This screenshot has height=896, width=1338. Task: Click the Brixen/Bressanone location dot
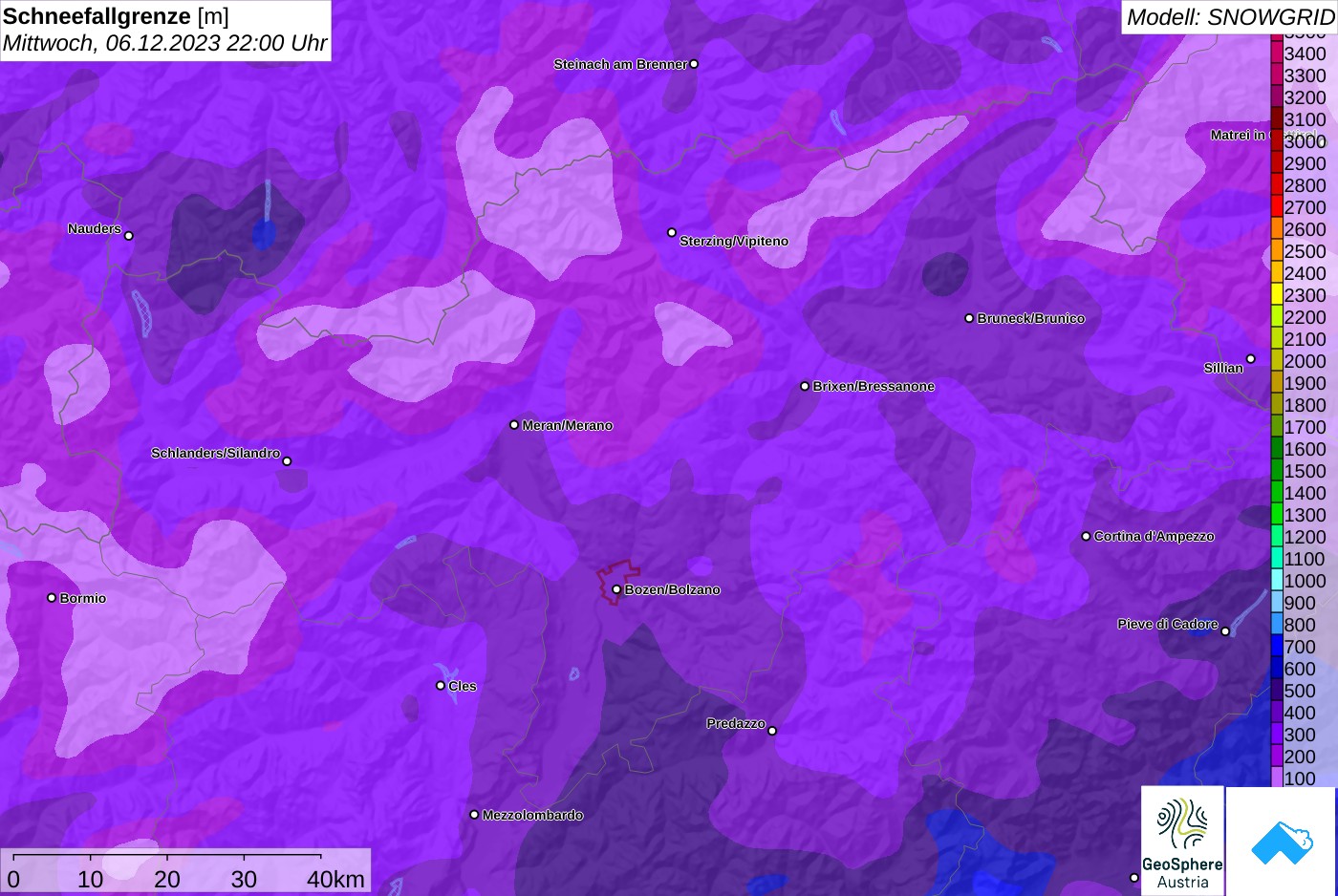(x=805, y=386)
